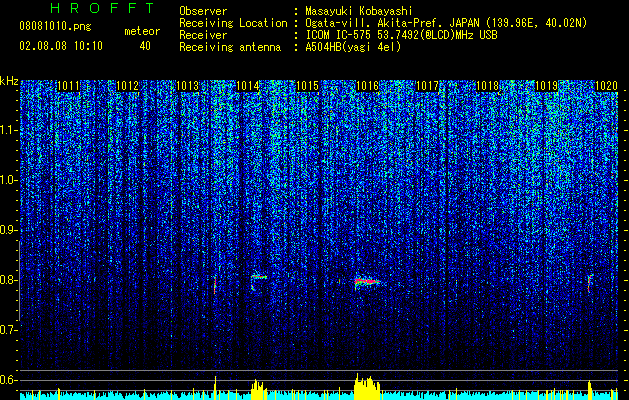Click the ICOM IC-575 receiver text
The width and height of the screenshot is (629, 400).
pyautogui.click(x=401, y=35)
